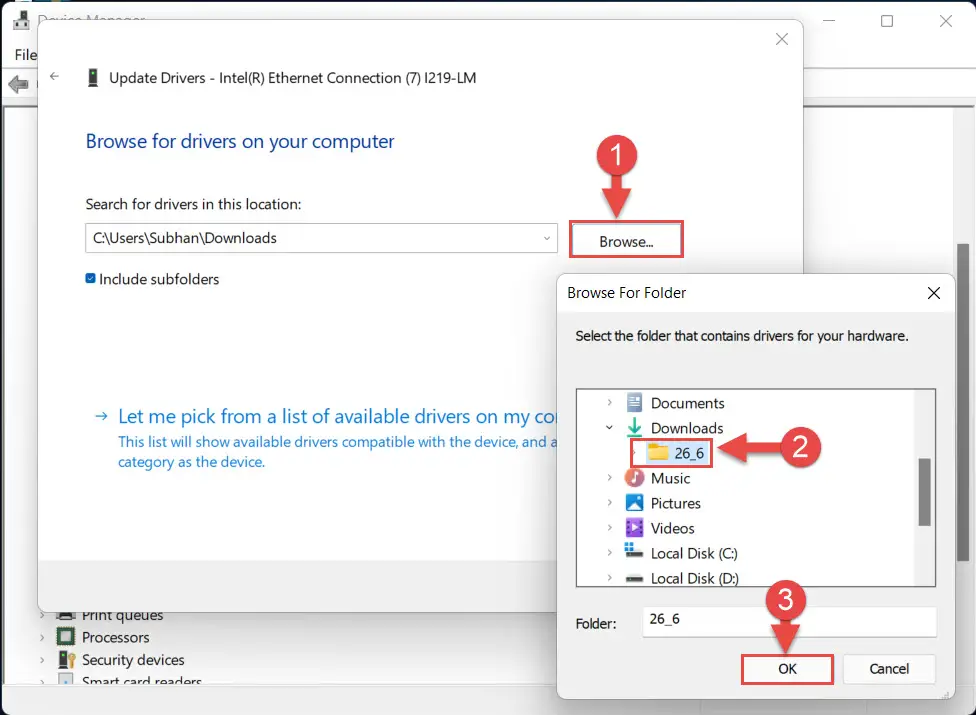Expand the Local Disk (D:) node

click(609, 578)
